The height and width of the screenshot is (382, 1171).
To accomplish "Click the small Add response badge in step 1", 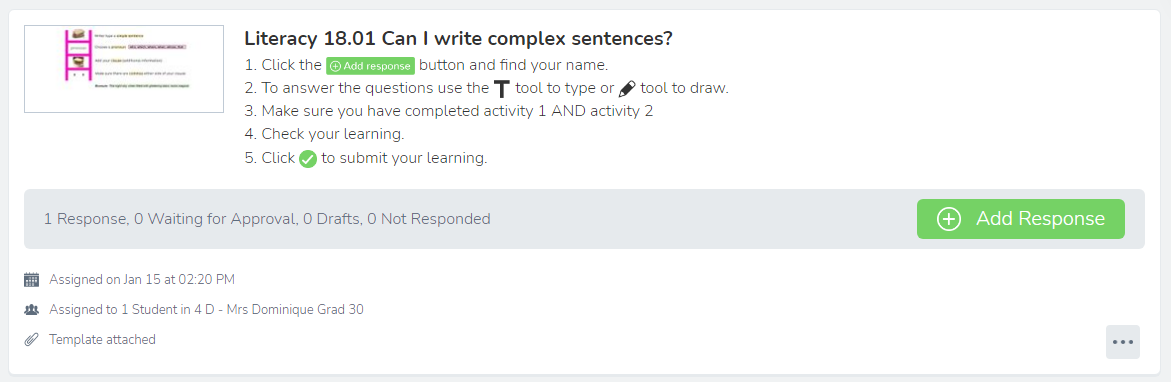I will (370, 66).
